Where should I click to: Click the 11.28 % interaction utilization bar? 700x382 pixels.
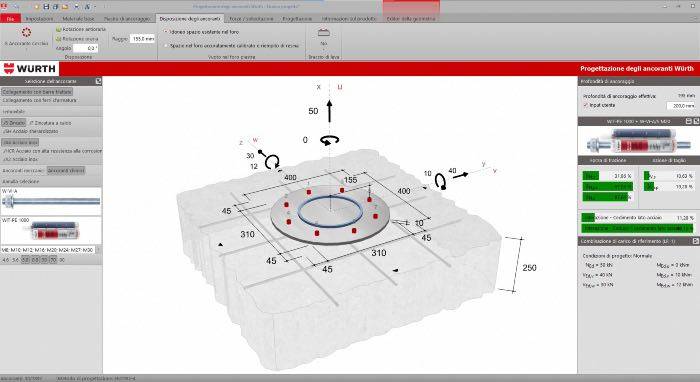tap(638, 217)
